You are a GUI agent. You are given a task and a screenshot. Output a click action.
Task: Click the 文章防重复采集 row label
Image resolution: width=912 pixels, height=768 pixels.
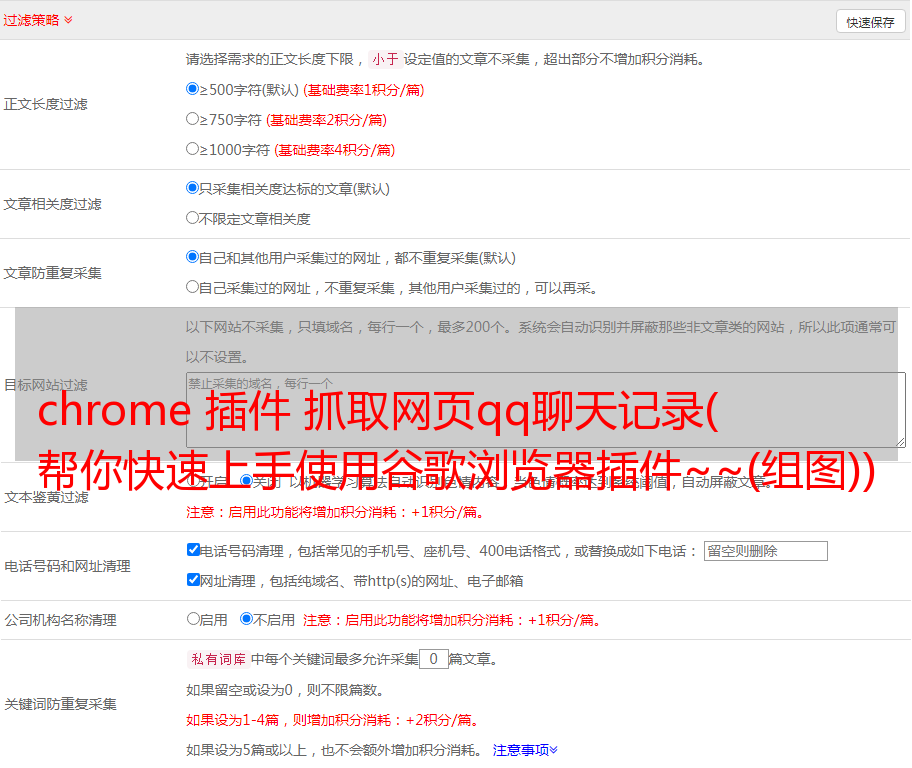[52, 273]
